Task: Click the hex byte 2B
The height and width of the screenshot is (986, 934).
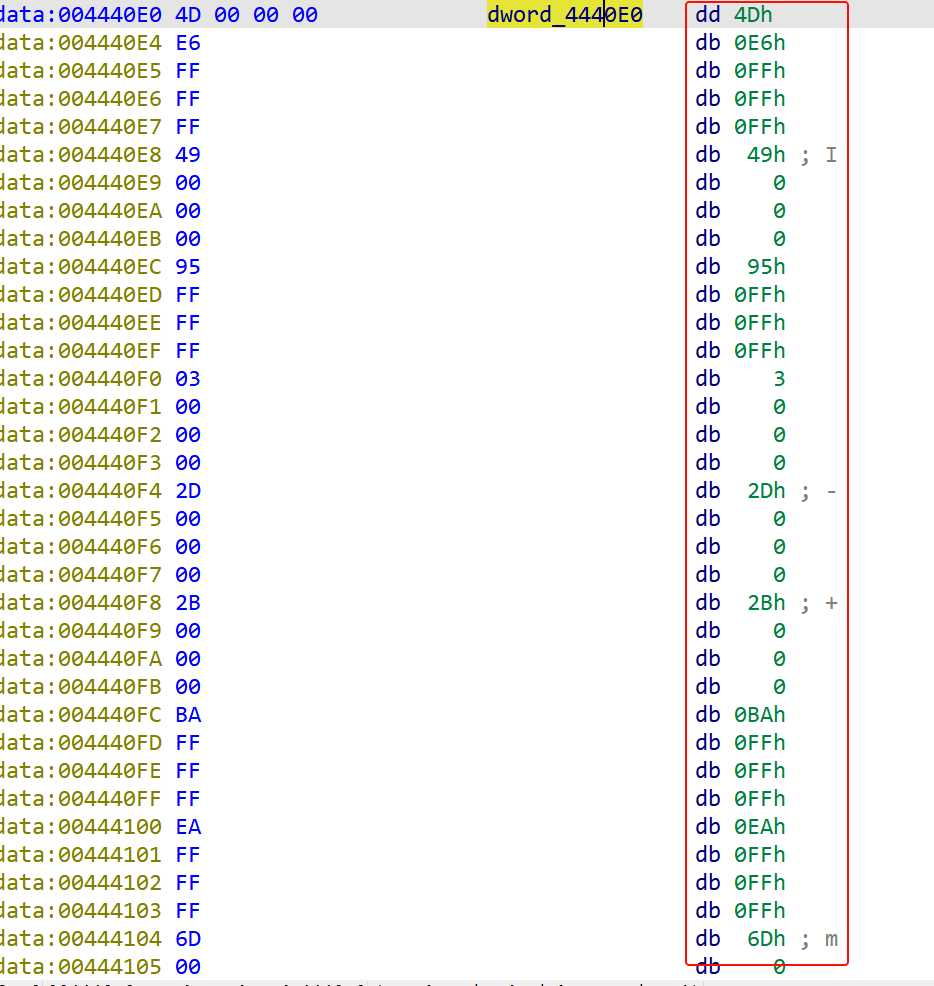Action: pyautogui.click(x=188, y=602)
